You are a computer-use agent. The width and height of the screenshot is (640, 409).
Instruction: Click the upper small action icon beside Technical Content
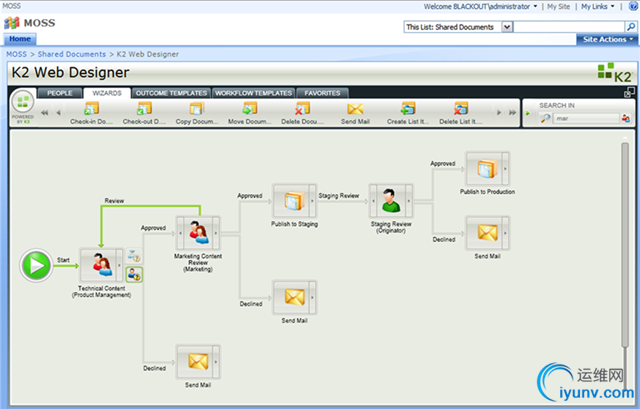click(133, 256)
